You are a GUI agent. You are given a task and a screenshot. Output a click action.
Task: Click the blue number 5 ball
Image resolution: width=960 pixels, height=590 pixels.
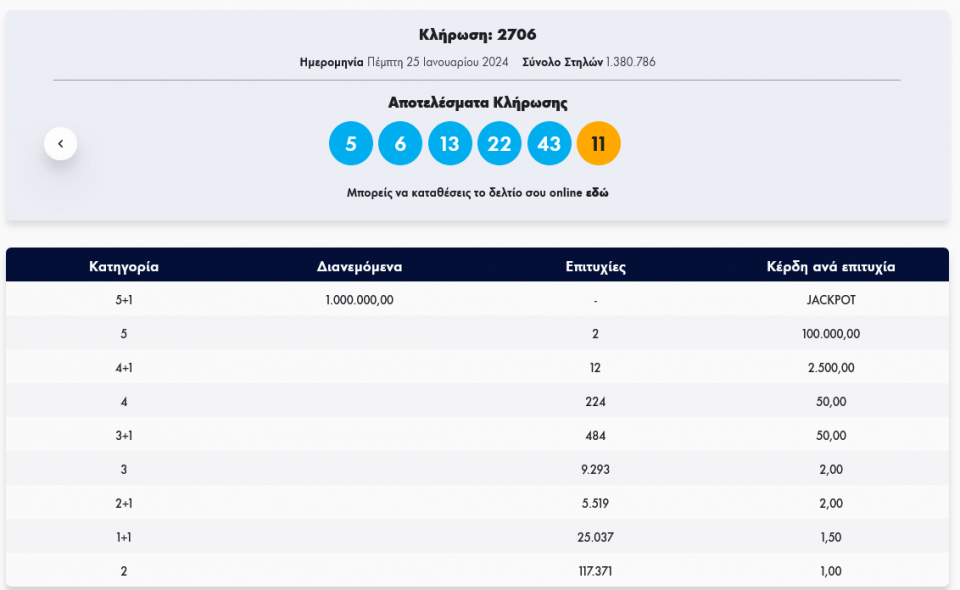point(351,144)
